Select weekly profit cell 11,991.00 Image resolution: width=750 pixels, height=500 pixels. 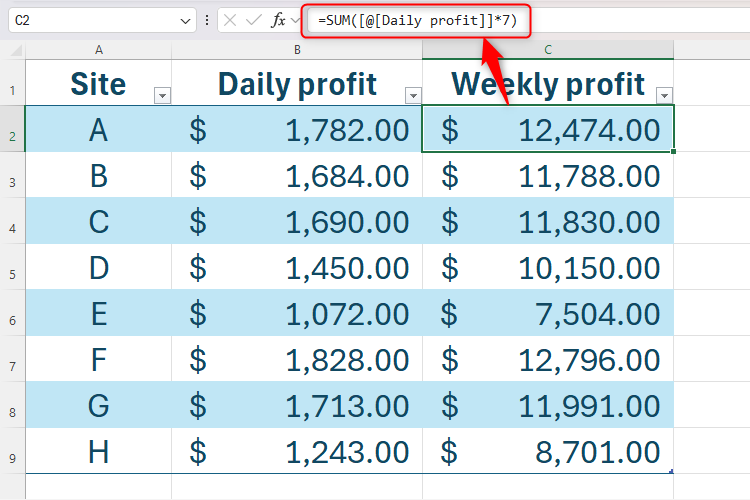[548, 405]
